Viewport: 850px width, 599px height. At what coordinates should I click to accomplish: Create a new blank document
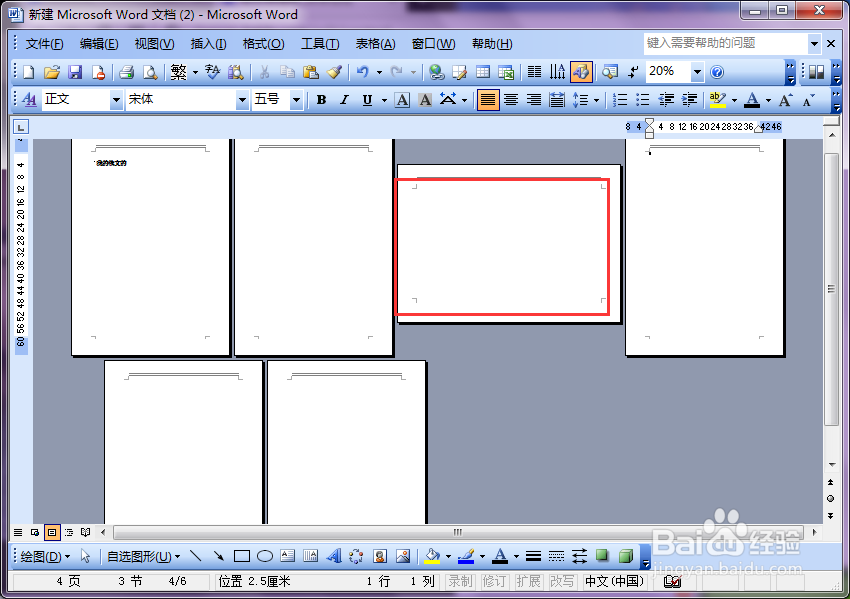point(29,72)
